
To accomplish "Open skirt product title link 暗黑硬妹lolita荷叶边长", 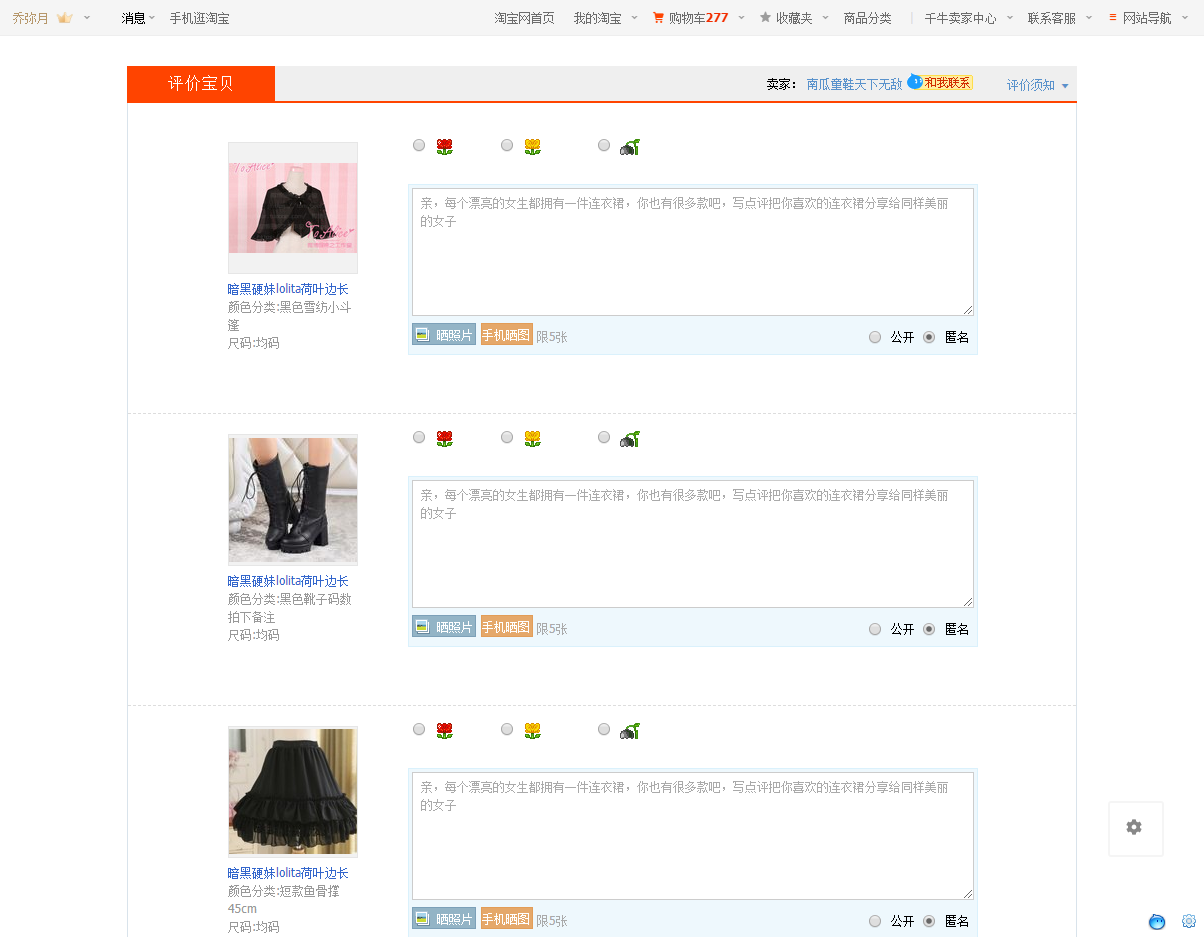I will pyautogui.click(x=288, y=873).
